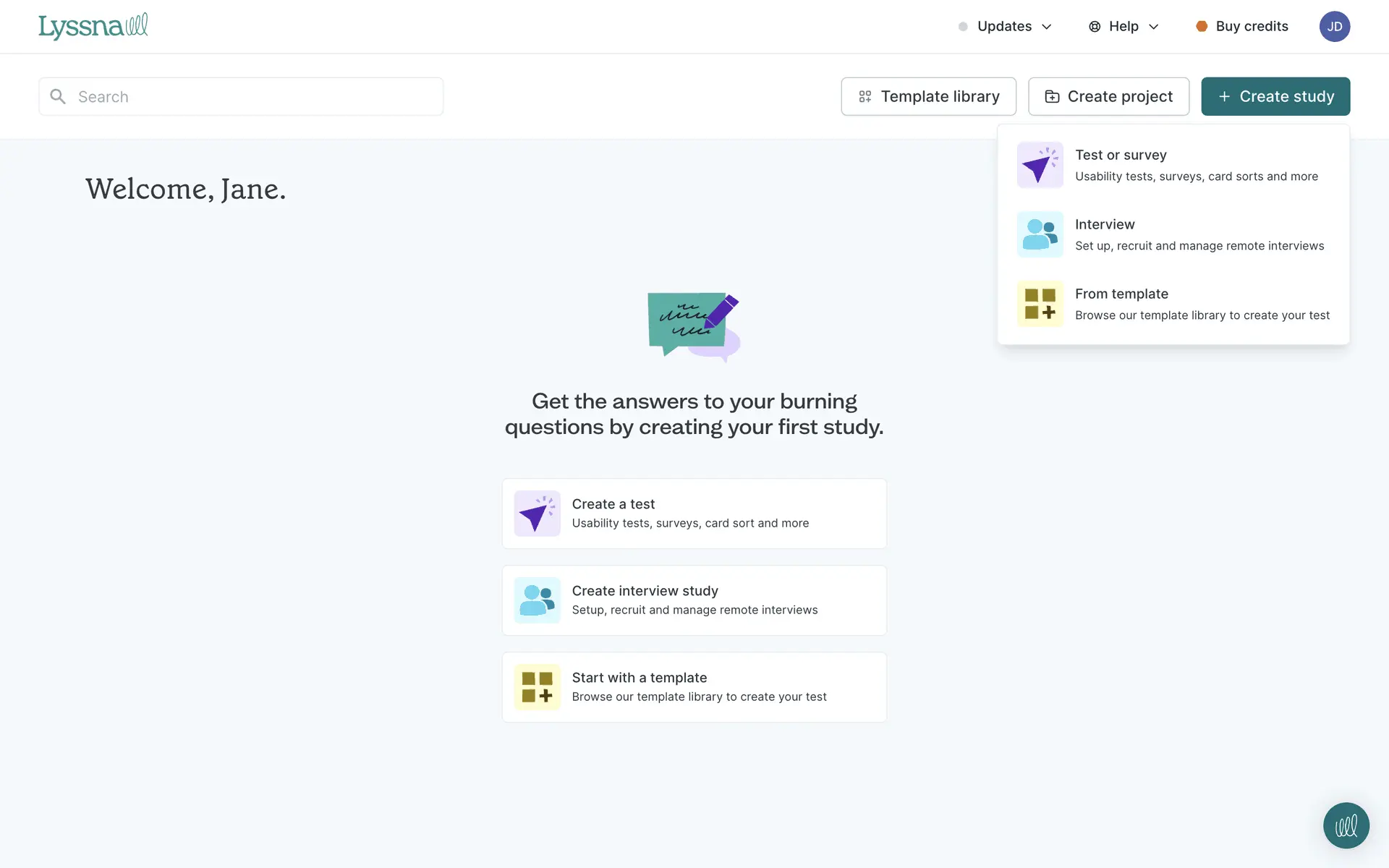The height and width of the screenshot is (868, 1389).
Task: Expand the Updates dropdown
Action: (1006, 27)
